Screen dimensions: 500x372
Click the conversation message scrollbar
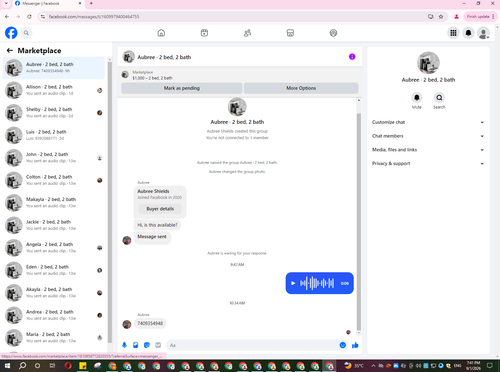359,222
